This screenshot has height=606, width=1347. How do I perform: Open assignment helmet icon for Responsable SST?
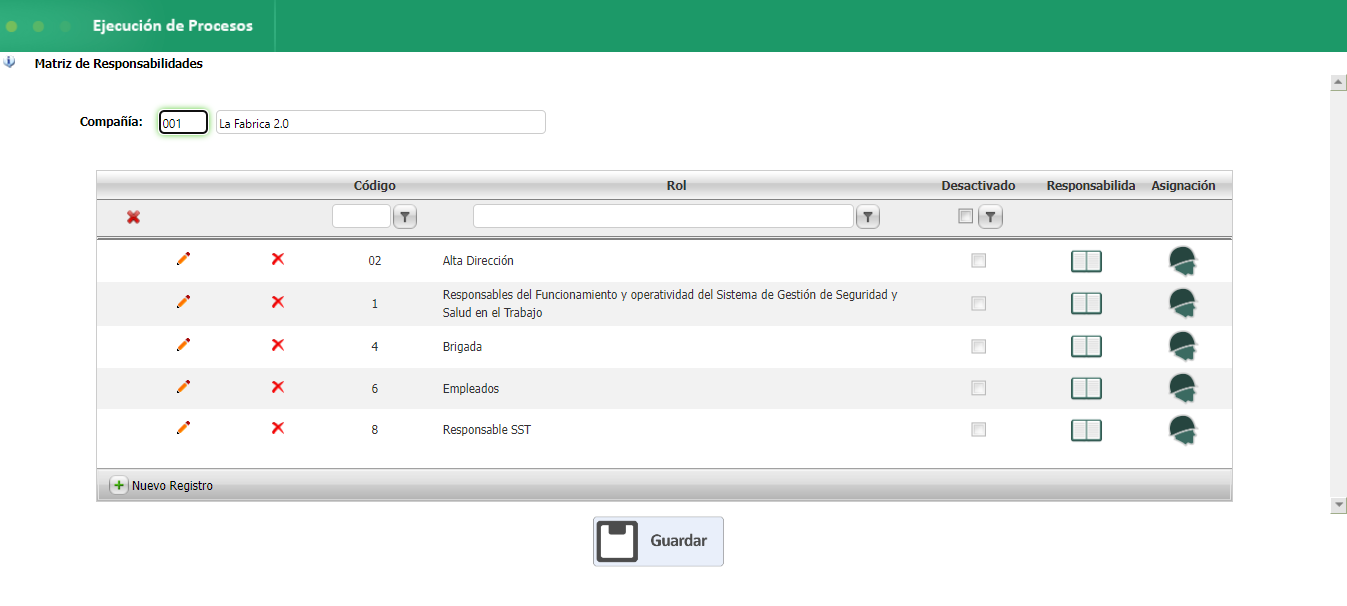(x=1183, y=431)
